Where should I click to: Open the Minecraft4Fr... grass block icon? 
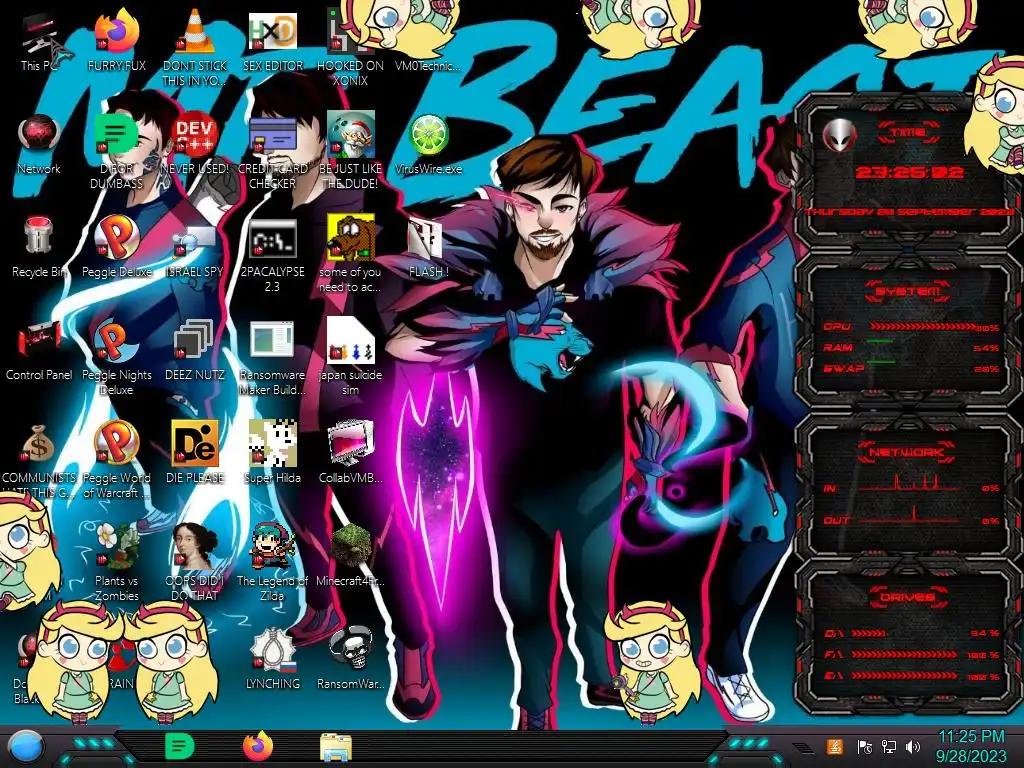[x=350, y=556]
